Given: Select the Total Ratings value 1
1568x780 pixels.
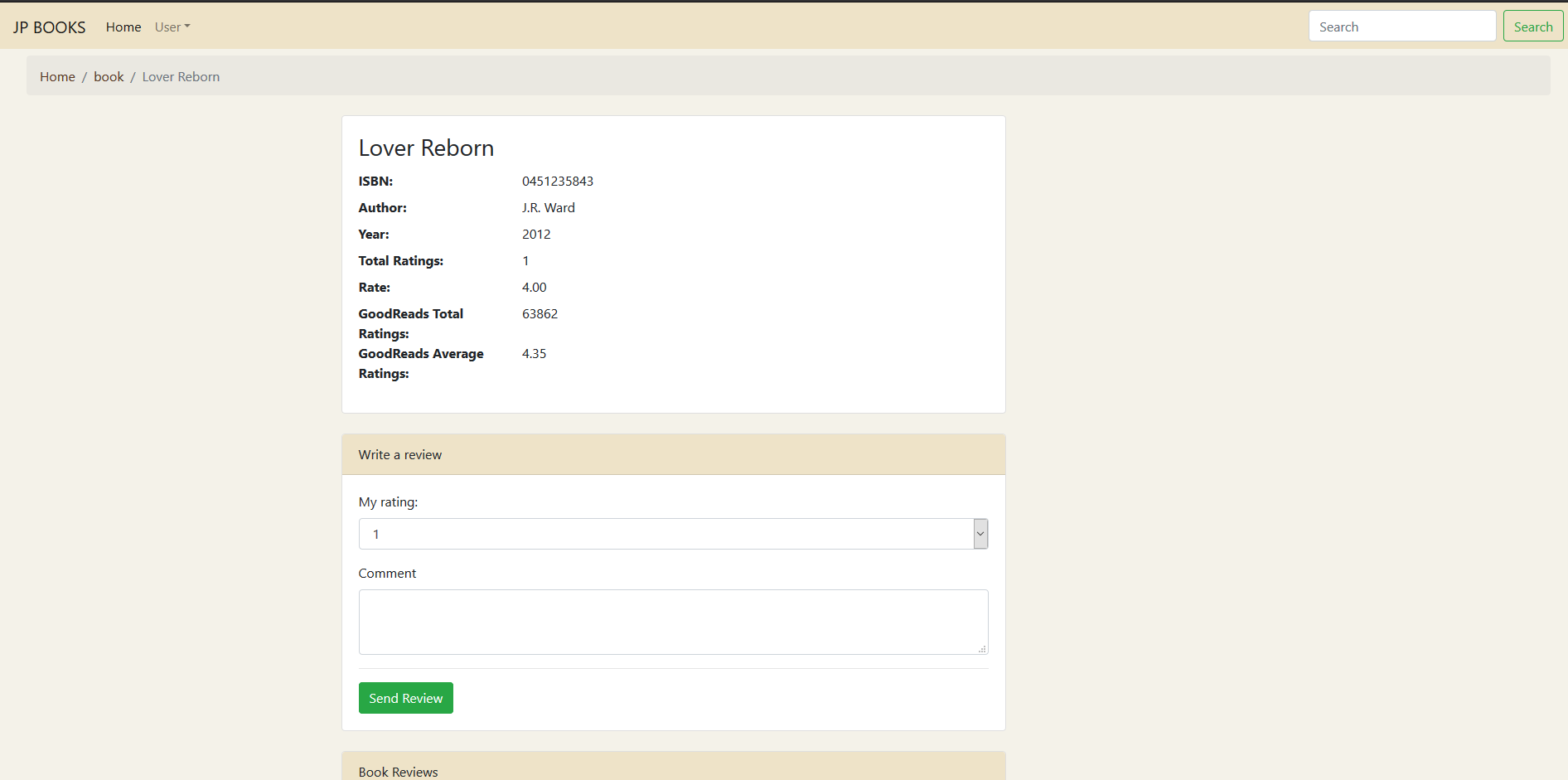Looking at the screenshot, I should tap(525, 260).
